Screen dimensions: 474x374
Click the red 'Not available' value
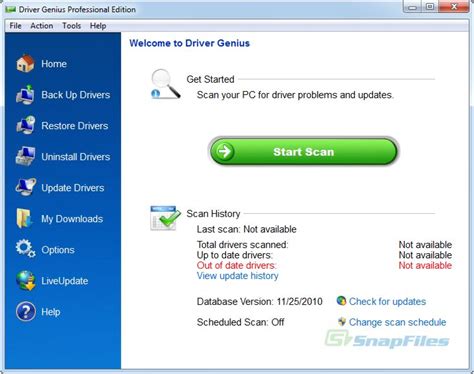coord(425,265)
